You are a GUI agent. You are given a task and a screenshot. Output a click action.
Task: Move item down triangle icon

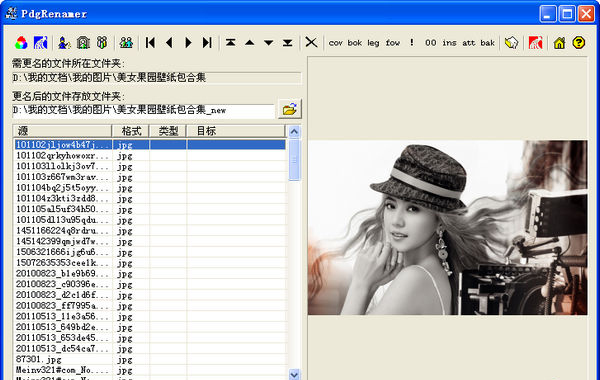pos(269,42)
